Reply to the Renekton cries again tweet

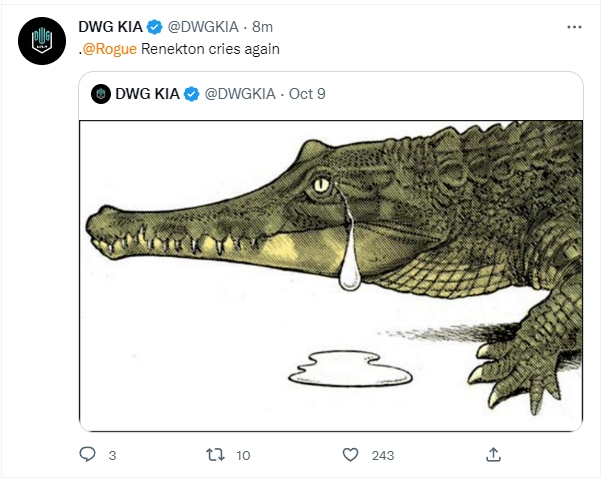pos(87,455)
